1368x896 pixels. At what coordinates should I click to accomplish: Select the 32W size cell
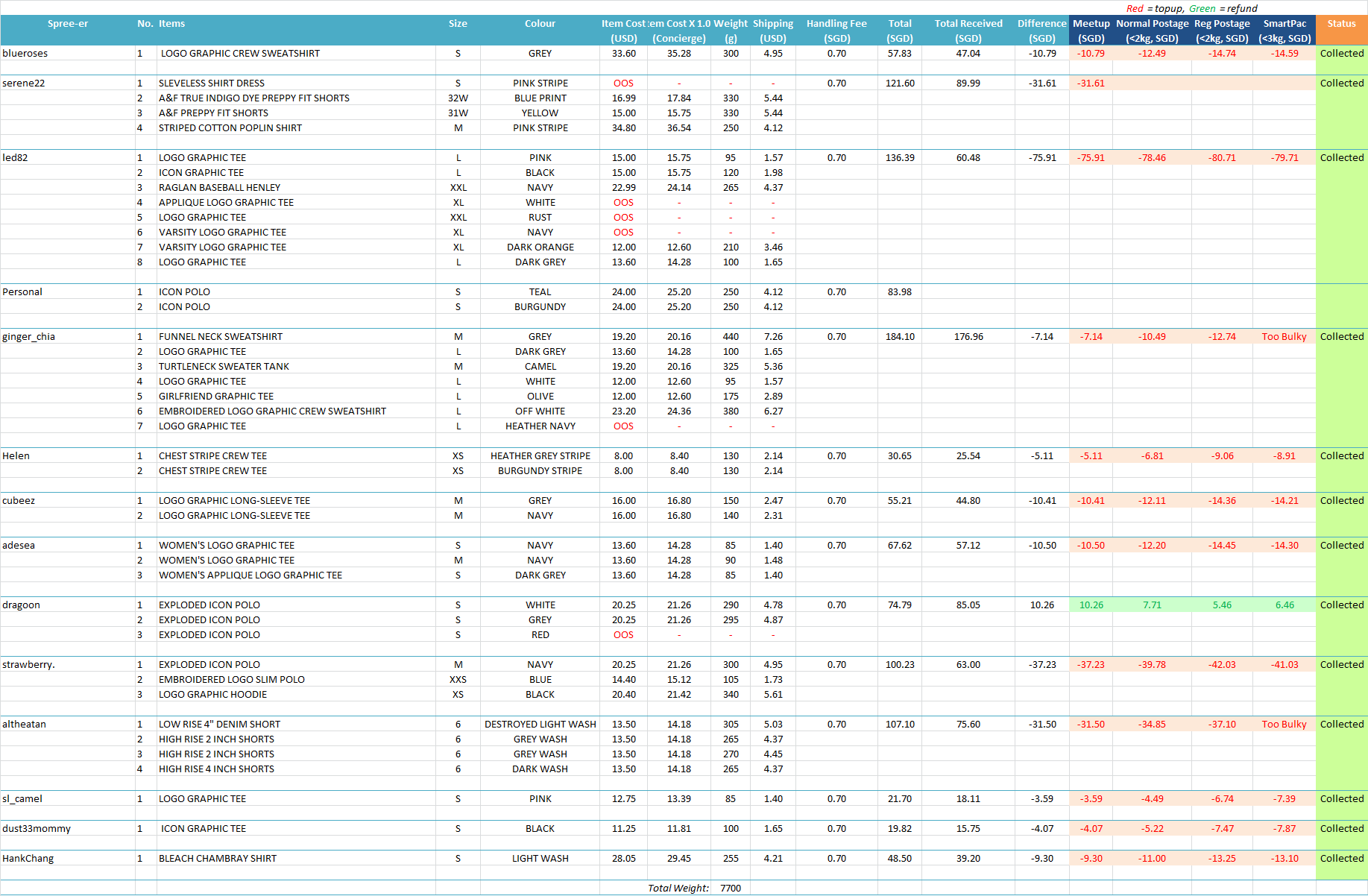[458, 98]
